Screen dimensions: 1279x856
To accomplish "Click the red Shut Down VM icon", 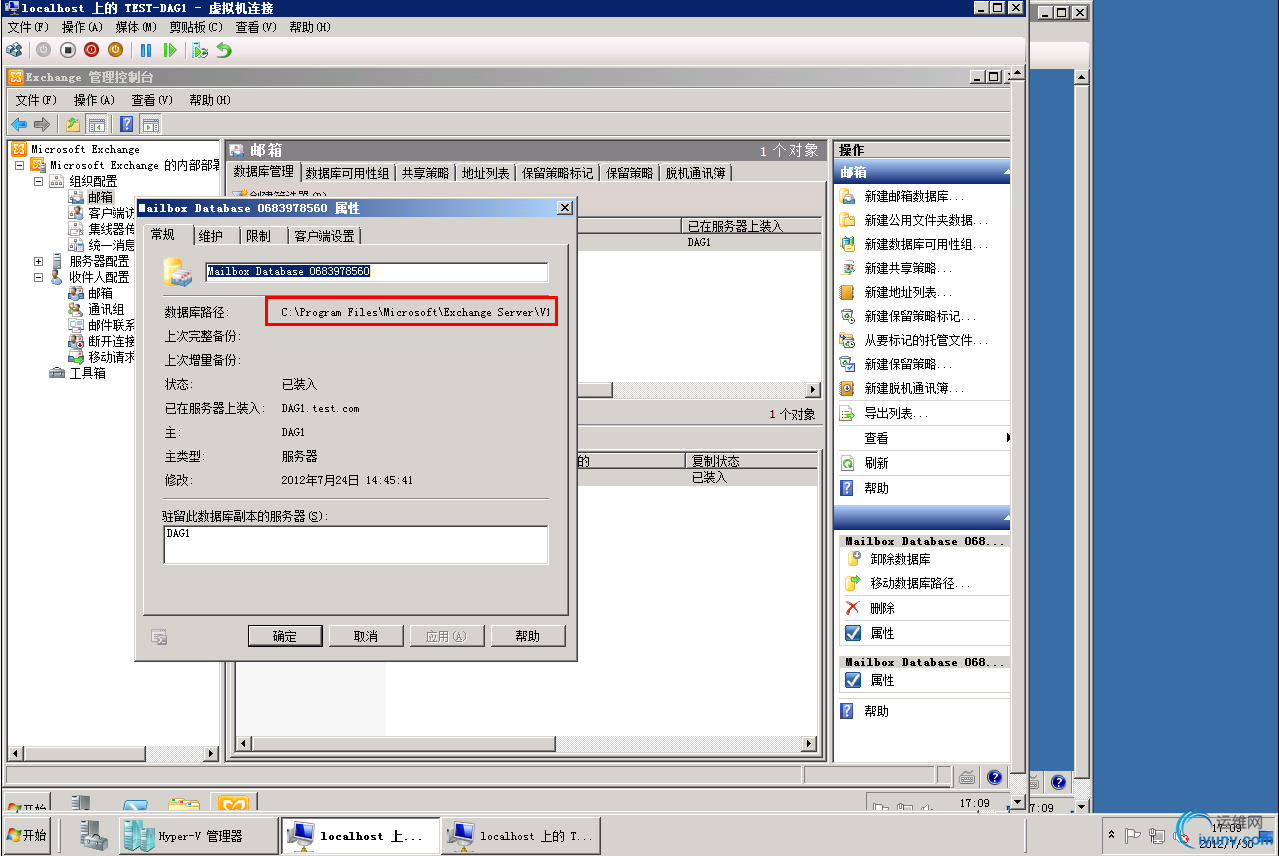I will tap(91, 49).
